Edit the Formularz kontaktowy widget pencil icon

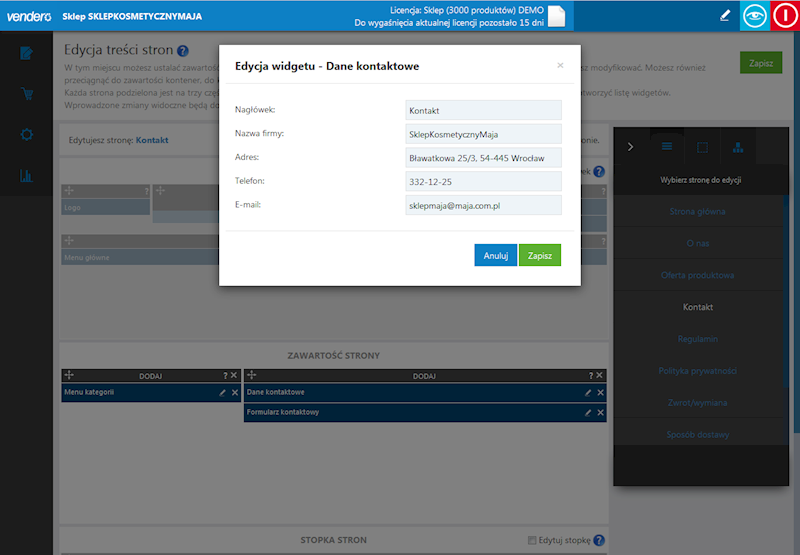(588, 412)
